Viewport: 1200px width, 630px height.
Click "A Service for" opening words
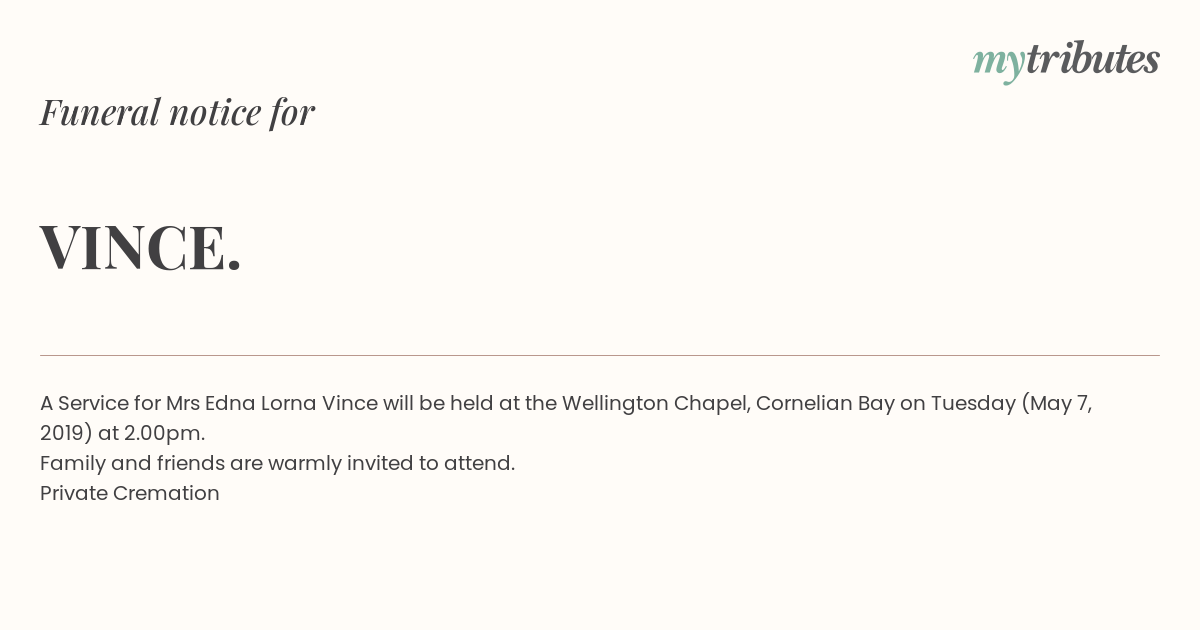click(100, 403)
